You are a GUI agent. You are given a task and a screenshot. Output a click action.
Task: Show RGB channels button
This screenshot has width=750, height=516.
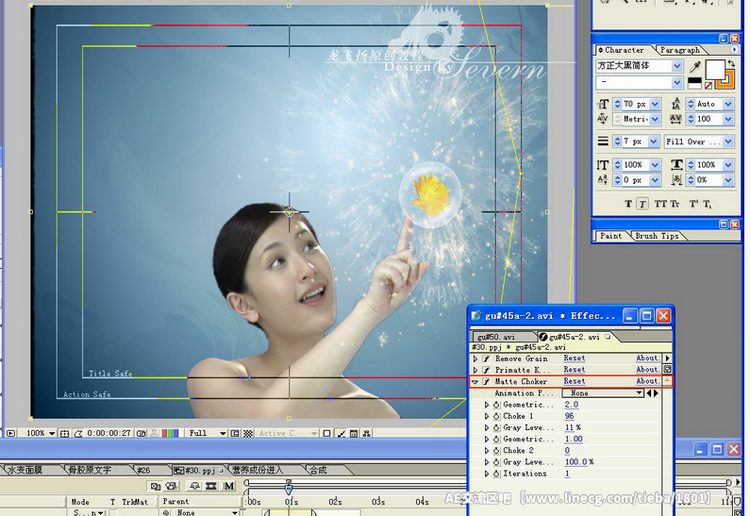pos(170,433)
